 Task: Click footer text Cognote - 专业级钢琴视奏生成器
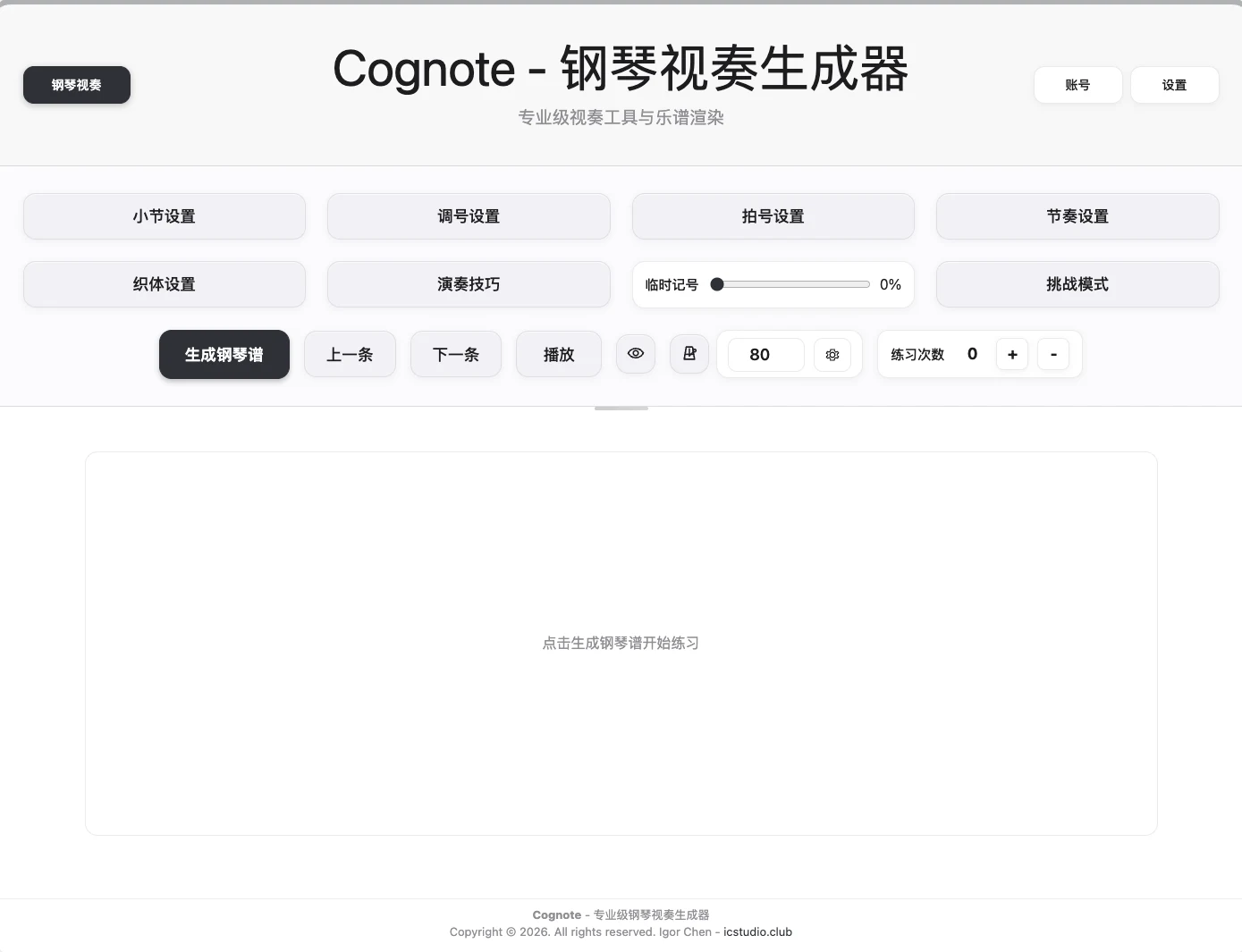pos(621,914)
